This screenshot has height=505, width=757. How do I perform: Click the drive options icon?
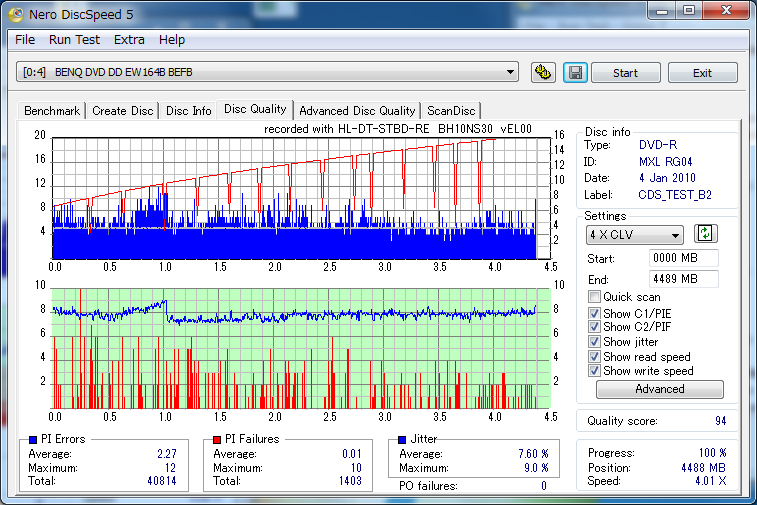(543, 73)
